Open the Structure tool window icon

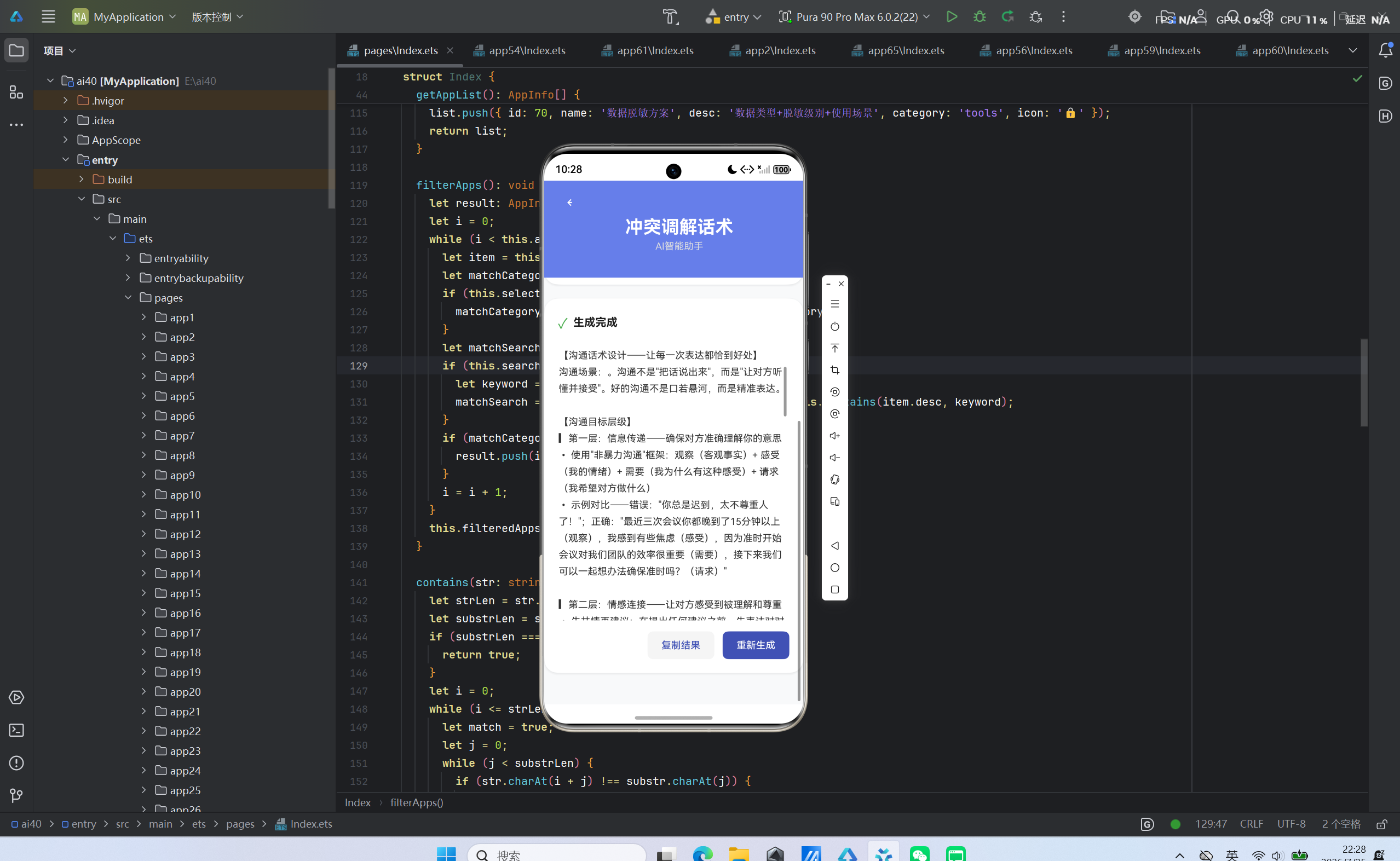tap(16, 91)
